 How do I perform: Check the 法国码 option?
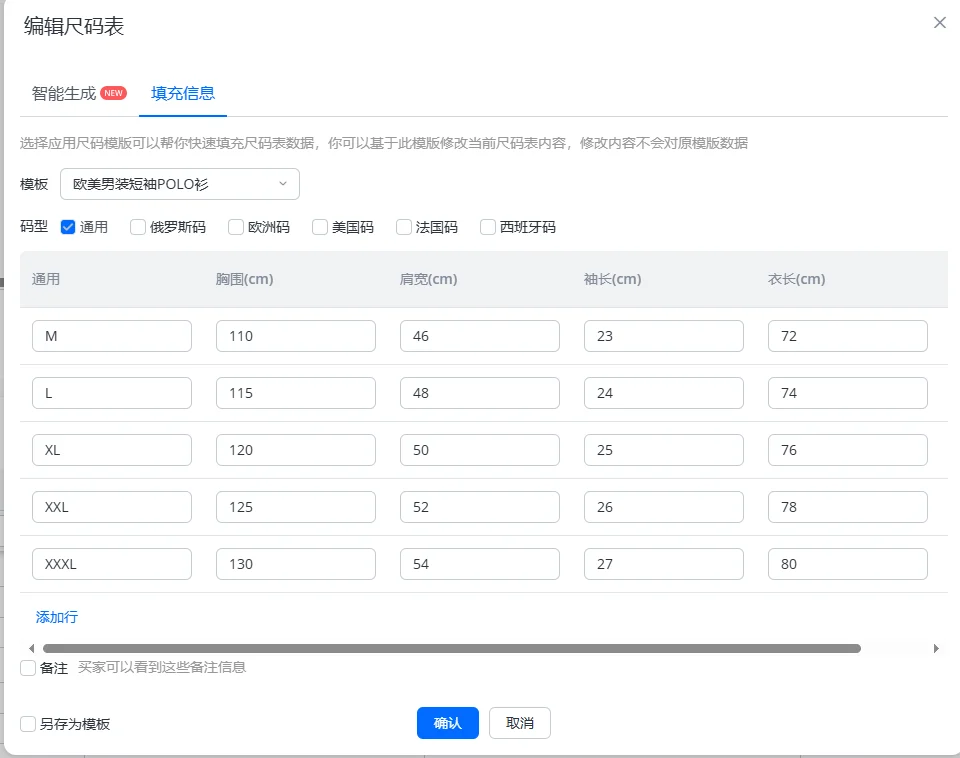tap(403, 227)
